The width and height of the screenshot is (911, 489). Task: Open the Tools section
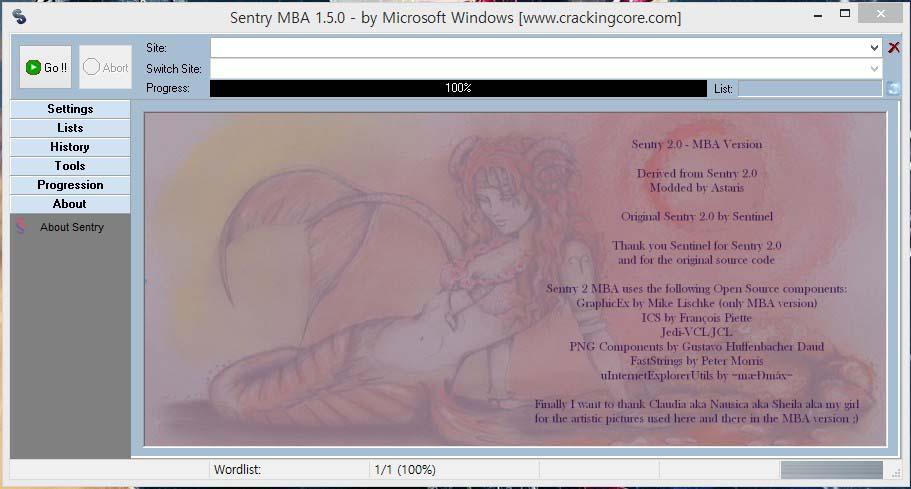pyautogui.click(x=70, y=166)
